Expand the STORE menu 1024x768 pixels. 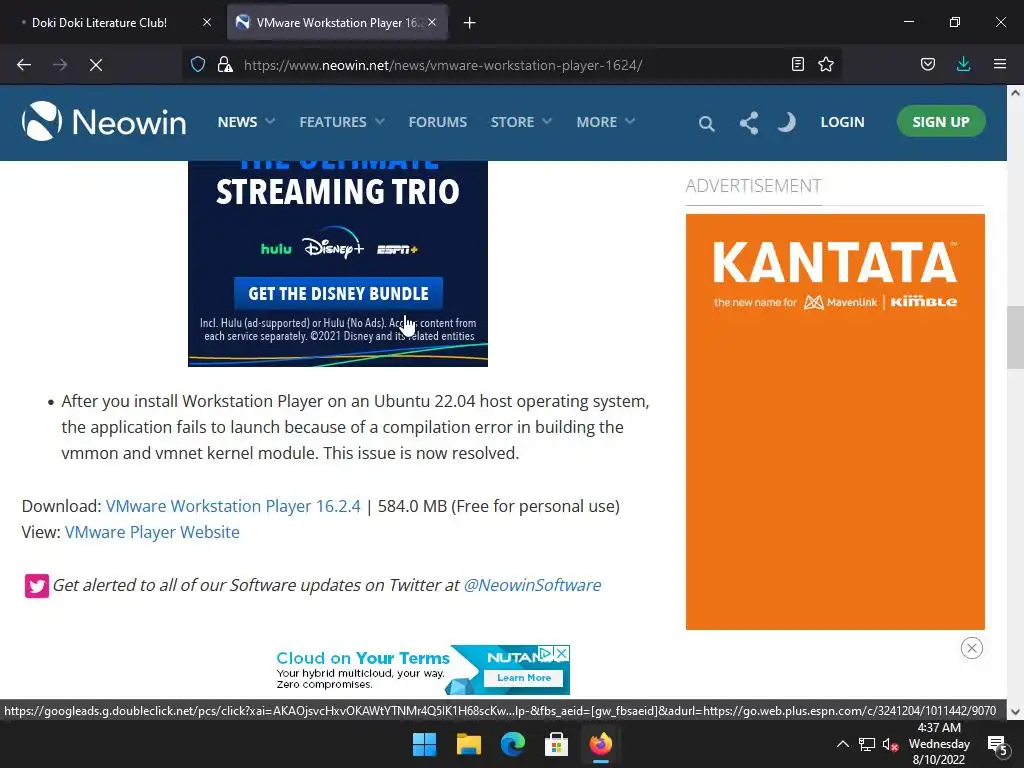point(521,122)
